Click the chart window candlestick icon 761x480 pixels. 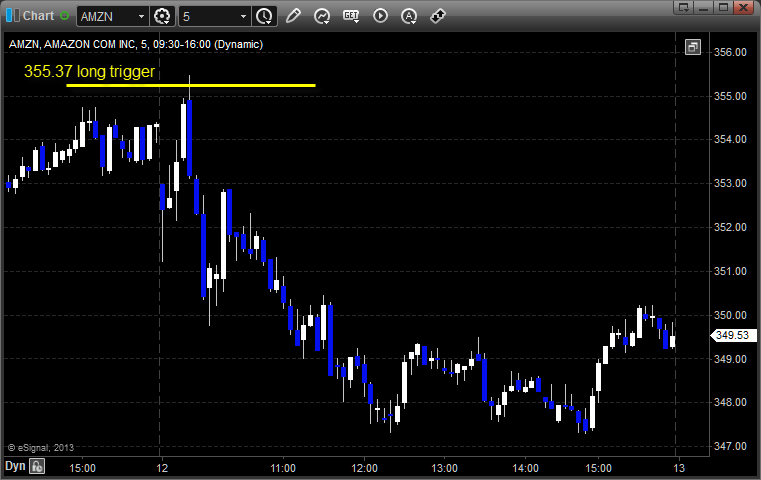(x=13, y=15)
